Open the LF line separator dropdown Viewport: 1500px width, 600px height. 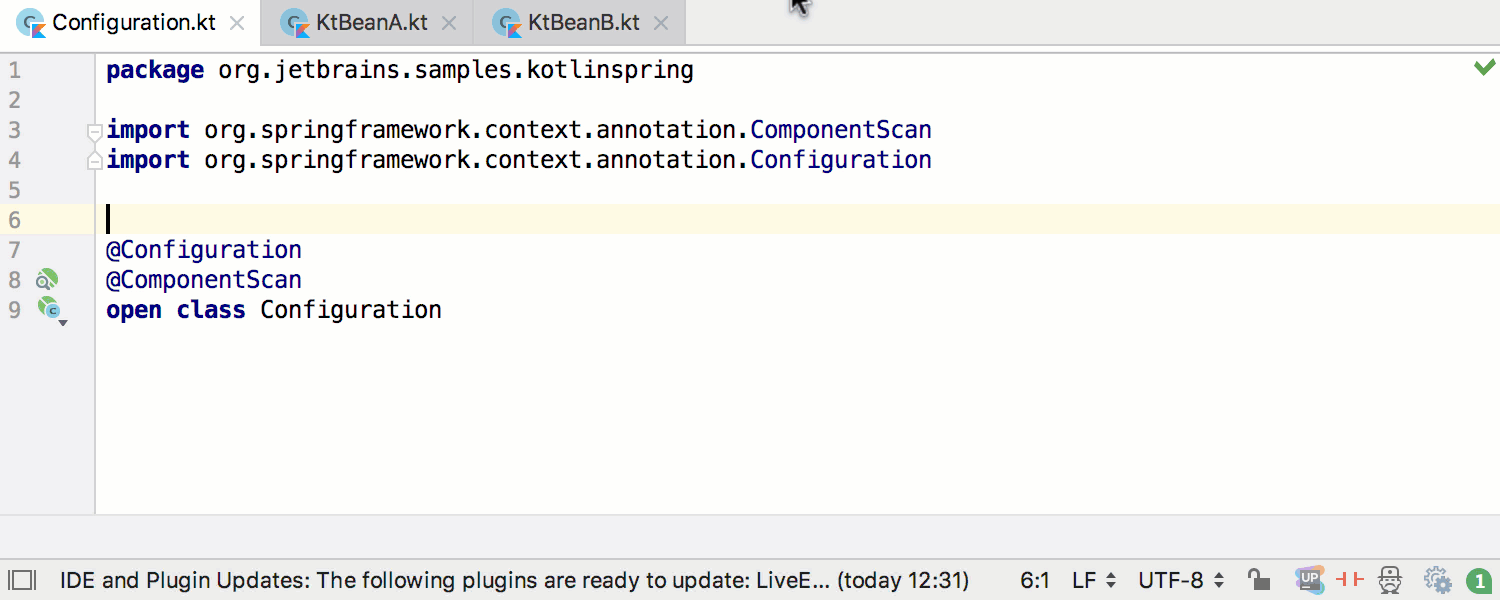coord(1094,580)
